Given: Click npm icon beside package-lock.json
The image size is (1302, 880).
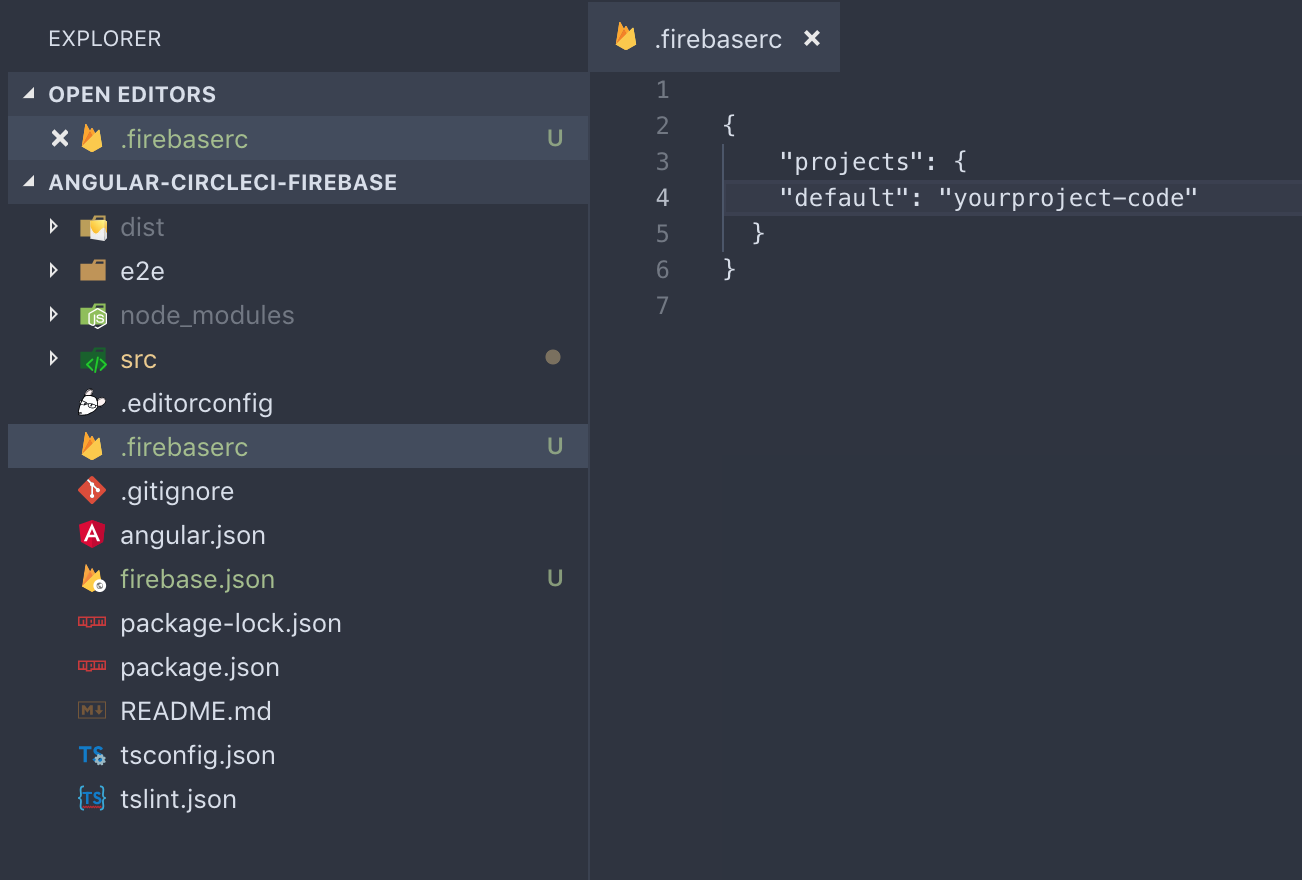Looking at the screenshot, I should pos(92,622).
